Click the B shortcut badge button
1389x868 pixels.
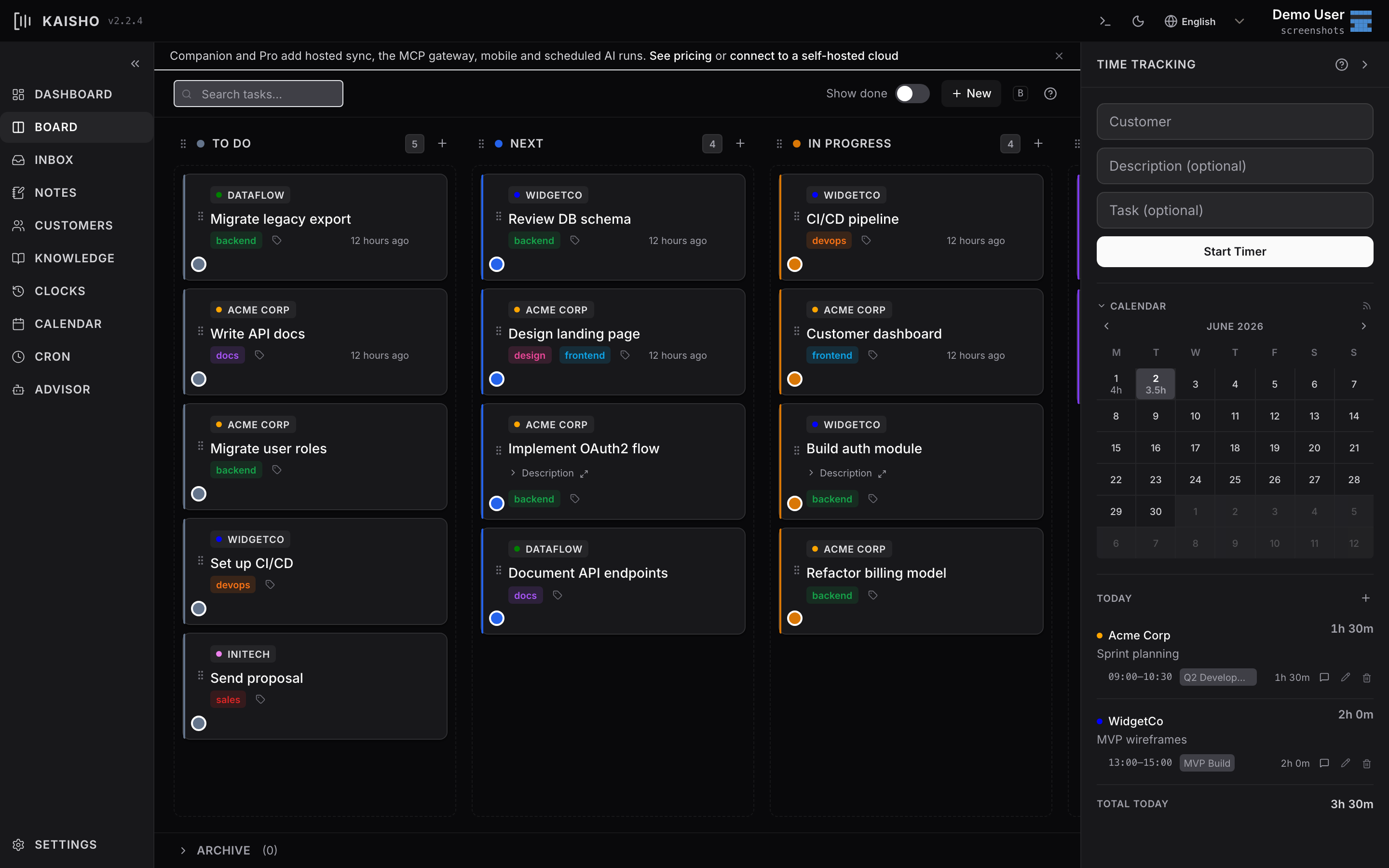pos(1020,94)
